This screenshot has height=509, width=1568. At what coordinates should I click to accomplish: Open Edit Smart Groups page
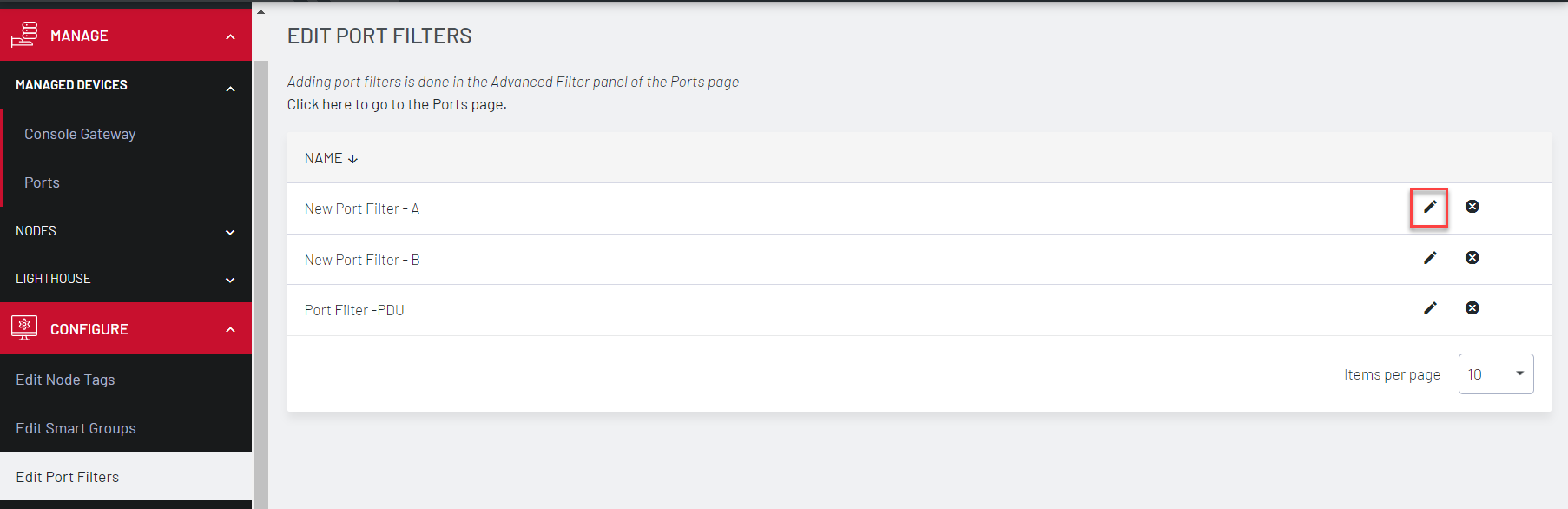point(76,428)
